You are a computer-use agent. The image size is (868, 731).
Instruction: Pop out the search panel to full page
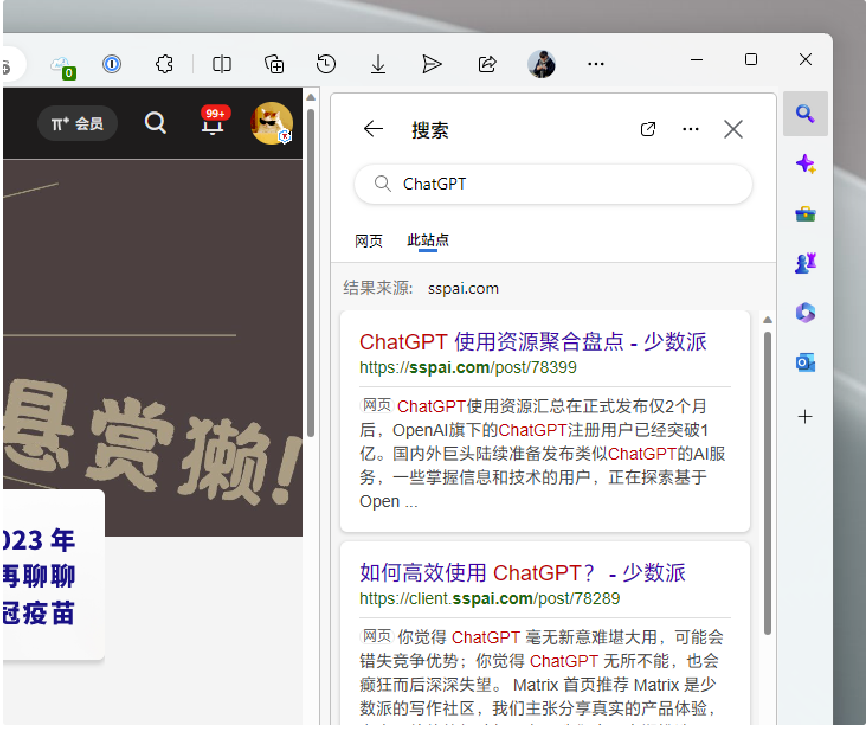point(647,128)
